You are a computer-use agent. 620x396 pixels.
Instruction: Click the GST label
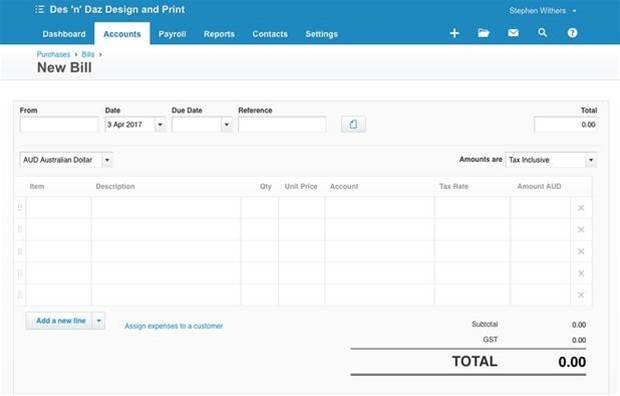[x=490, y=339]
